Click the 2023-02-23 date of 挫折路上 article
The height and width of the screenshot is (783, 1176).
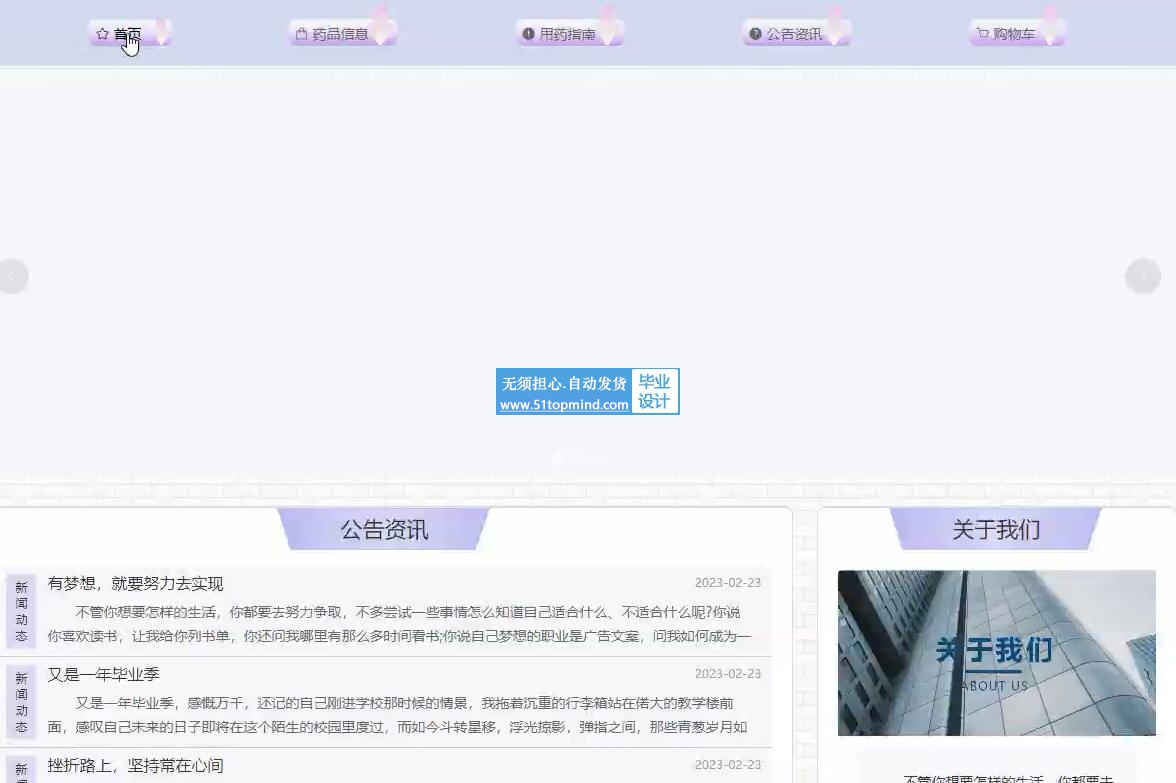coord(728,764)
